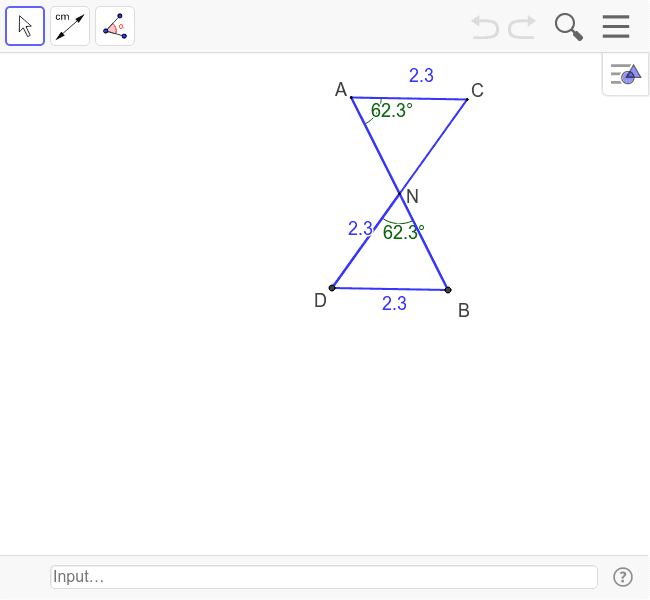Select the Angle measurement tool
The image size is (650, 600).
pos(115,26)
